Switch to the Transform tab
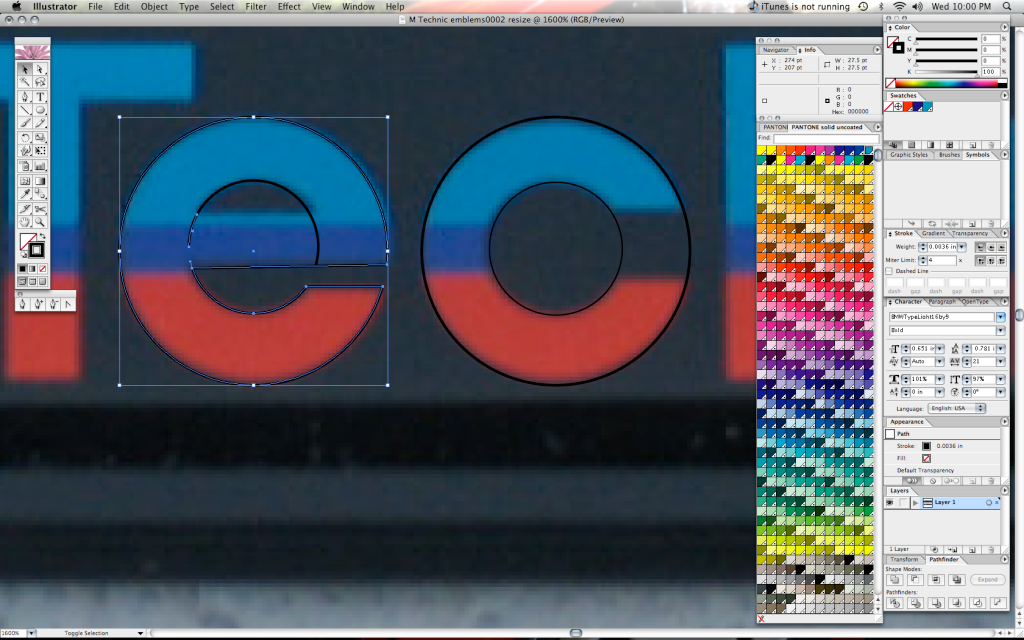Image resolution: width=1024 pixels, height=640 pixels. point(904,560)
